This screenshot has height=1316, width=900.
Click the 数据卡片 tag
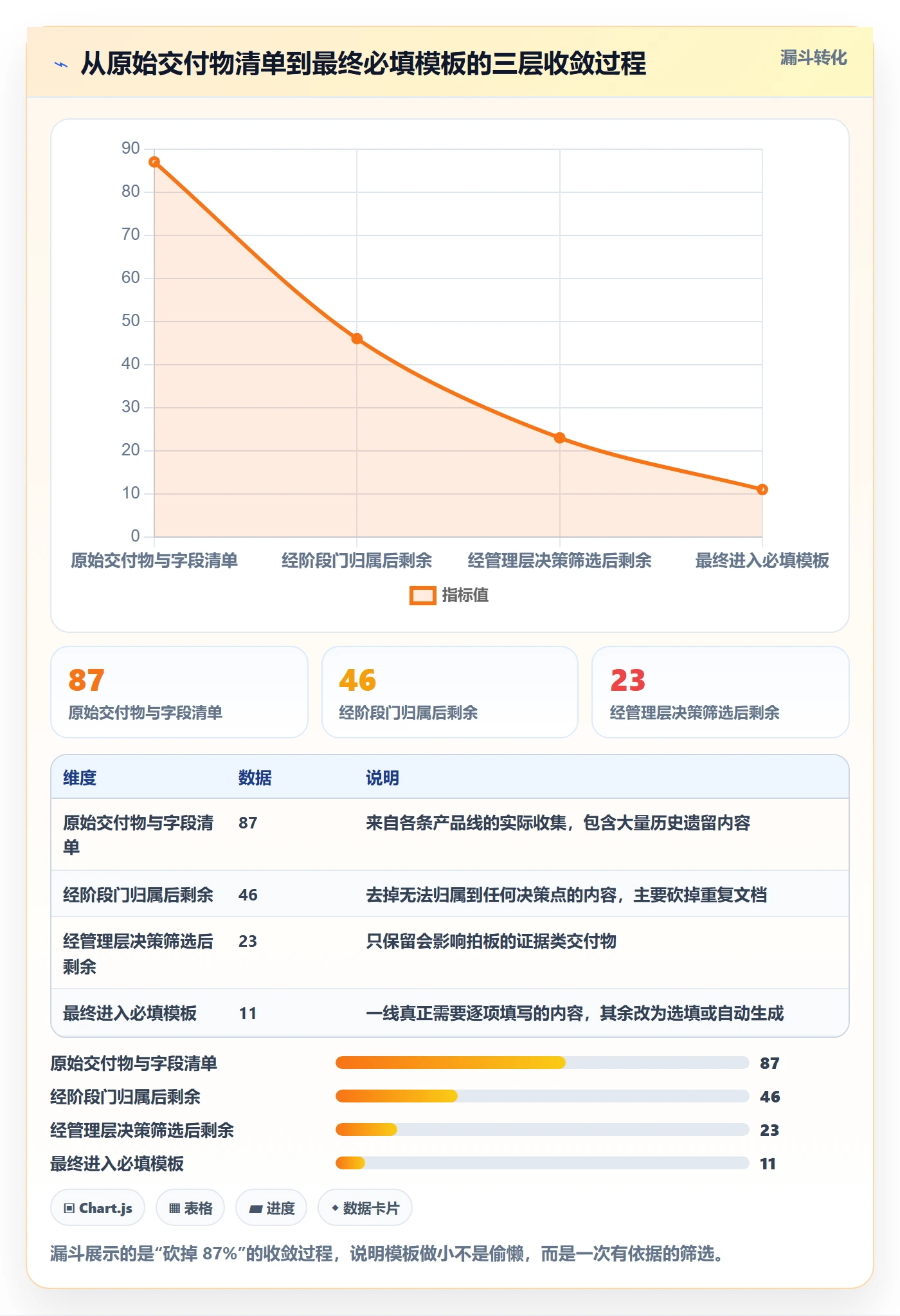pyautogui.click(x=365, y=1208)
